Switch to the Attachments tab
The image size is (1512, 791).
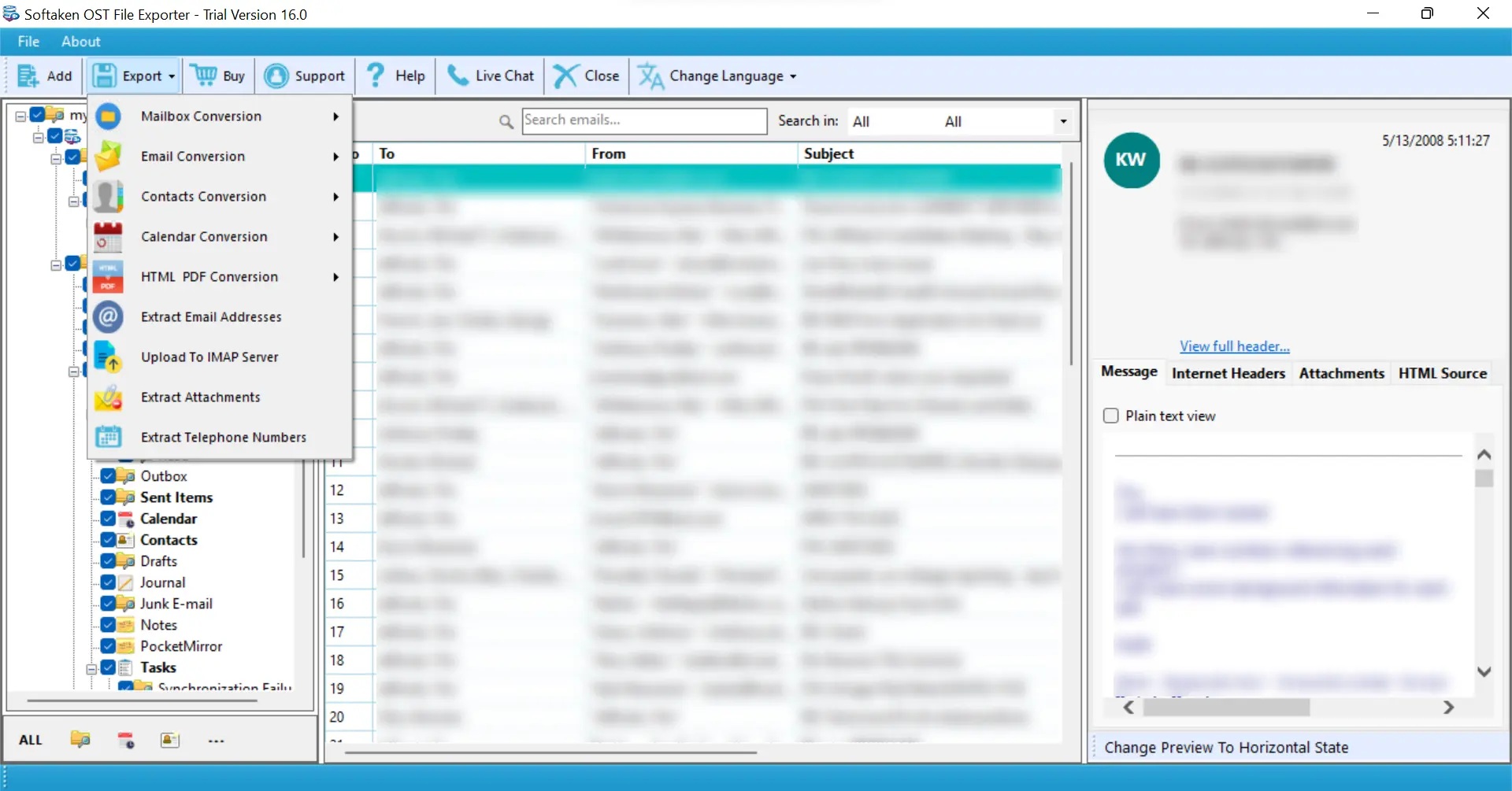coord(1341,373)
